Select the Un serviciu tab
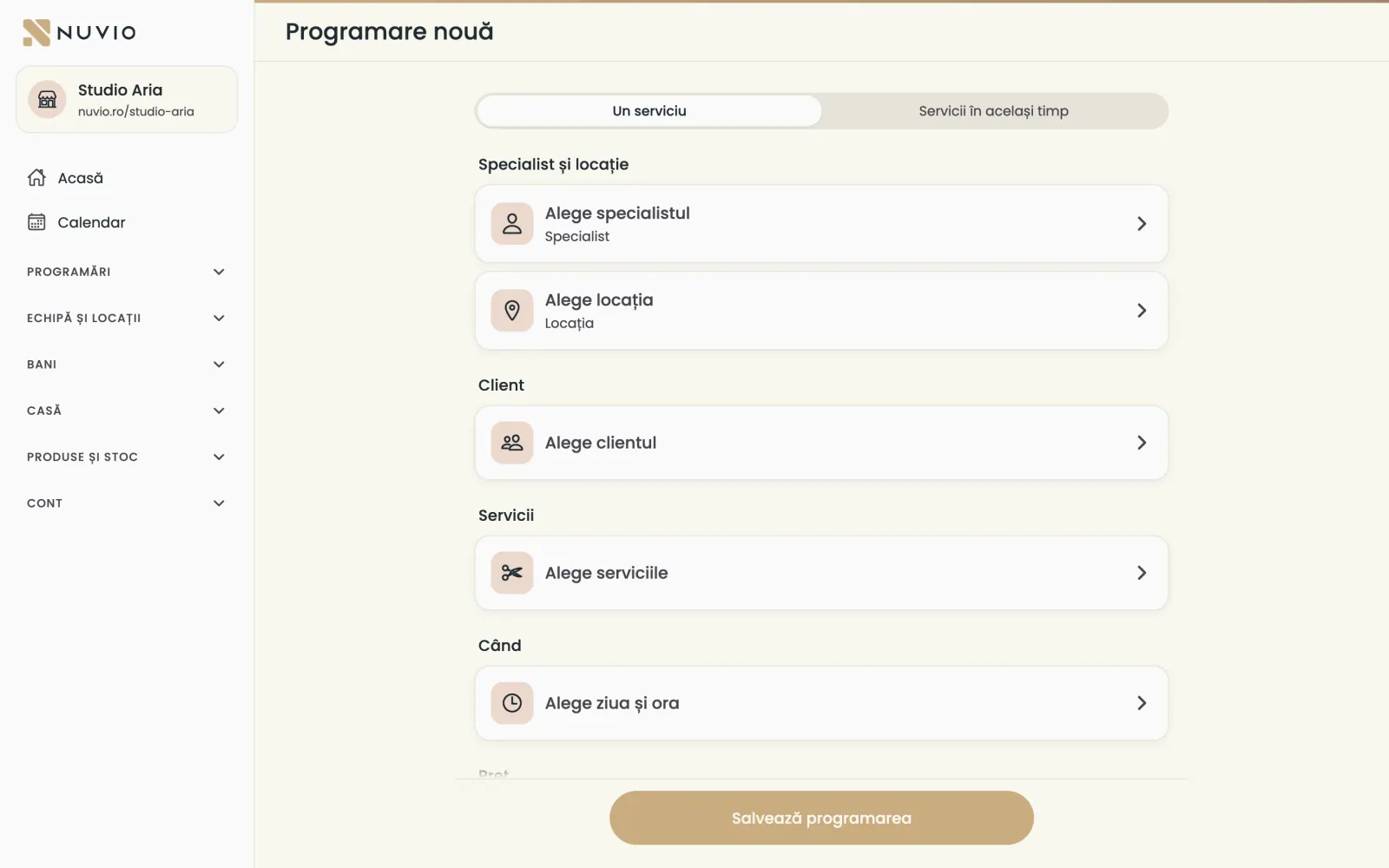1389x868 pixels. coord(649,111)
